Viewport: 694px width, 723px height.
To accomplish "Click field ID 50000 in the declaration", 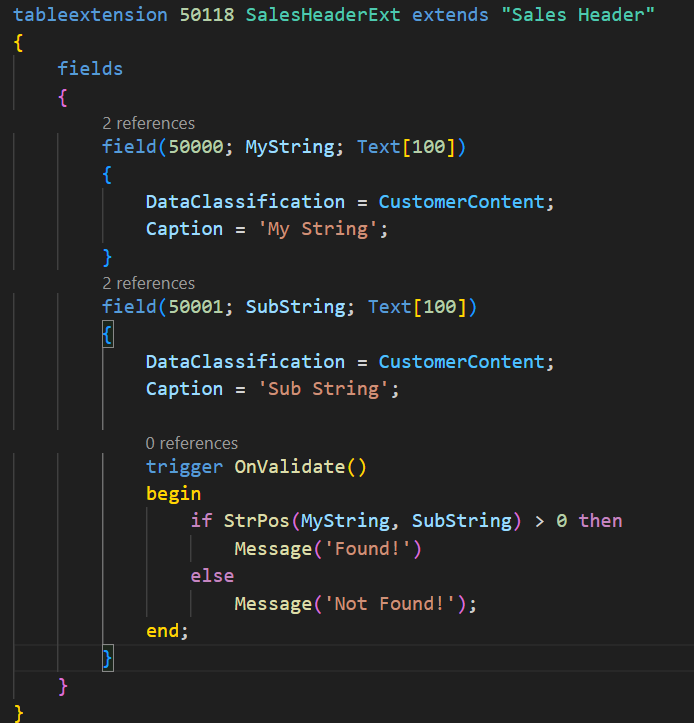I will 201,147.
